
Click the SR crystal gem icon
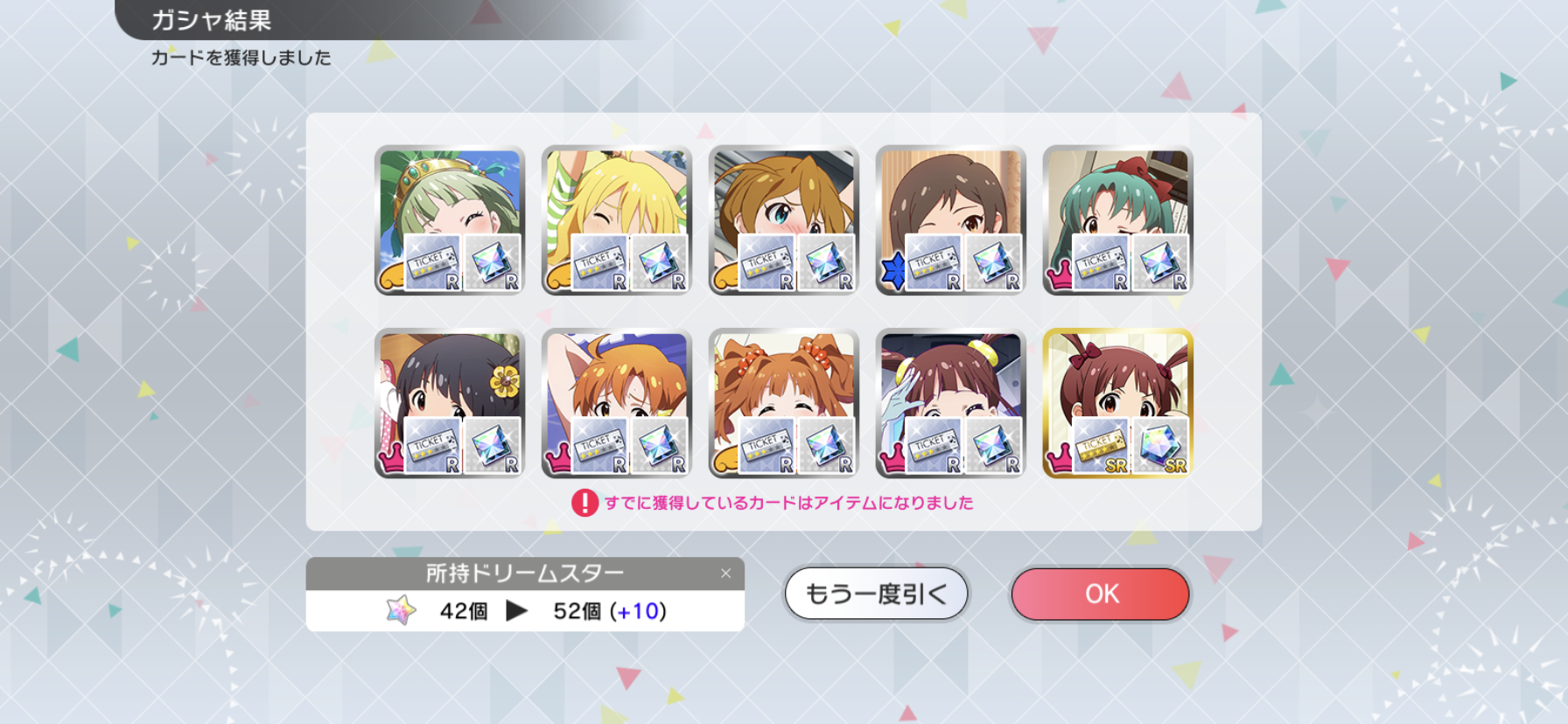pos(1160,446)
